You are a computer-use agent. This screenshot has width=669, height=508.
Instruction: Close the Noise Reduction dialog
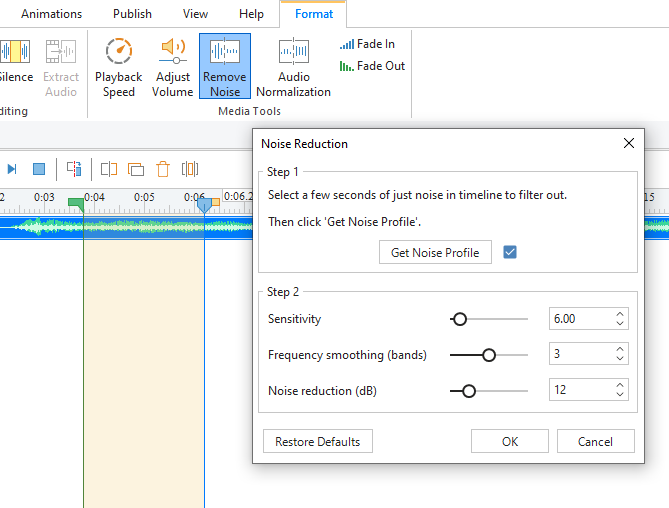point(629,143)
